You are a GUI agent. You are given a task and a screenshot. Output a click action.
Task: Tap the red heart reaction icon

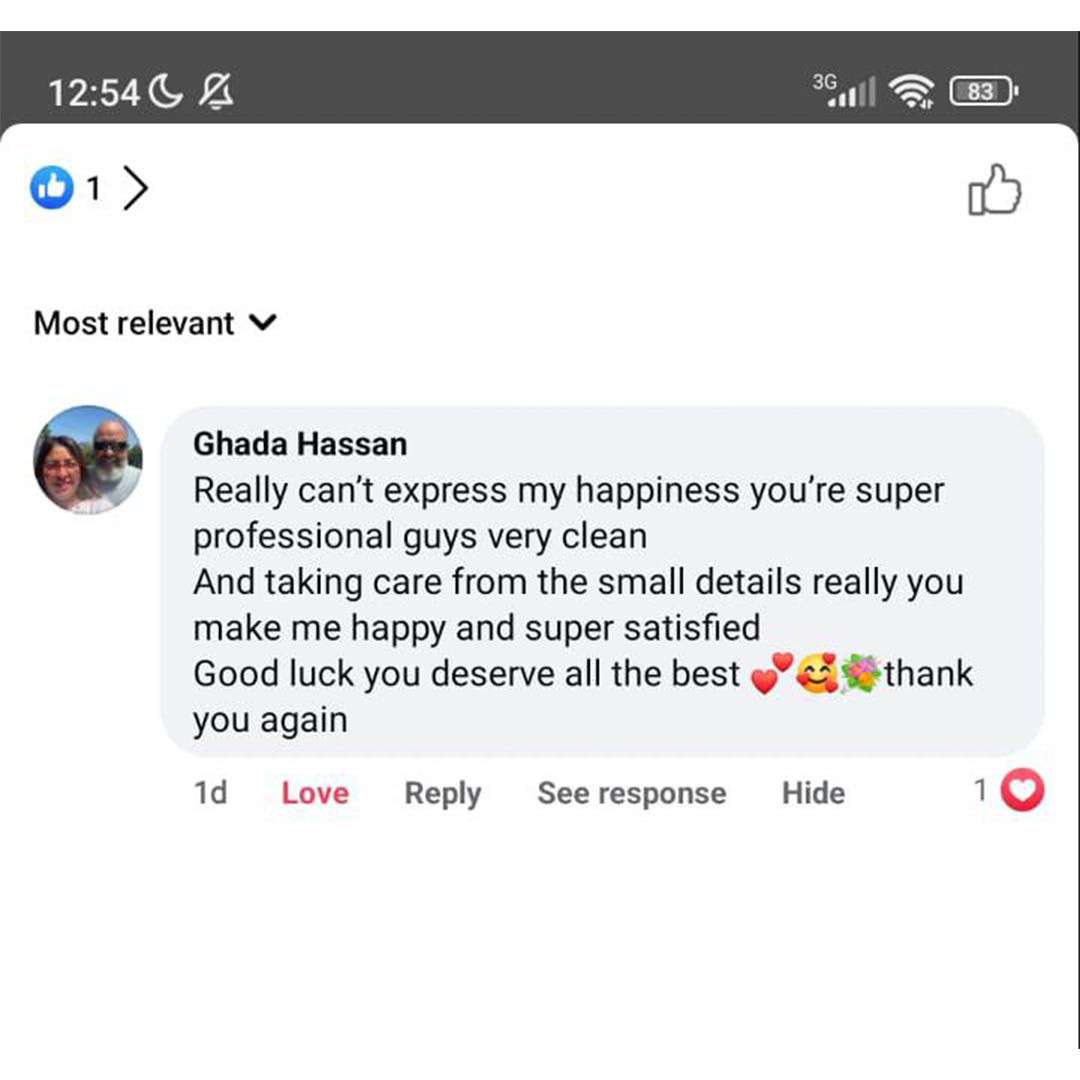coord(1022,792)
